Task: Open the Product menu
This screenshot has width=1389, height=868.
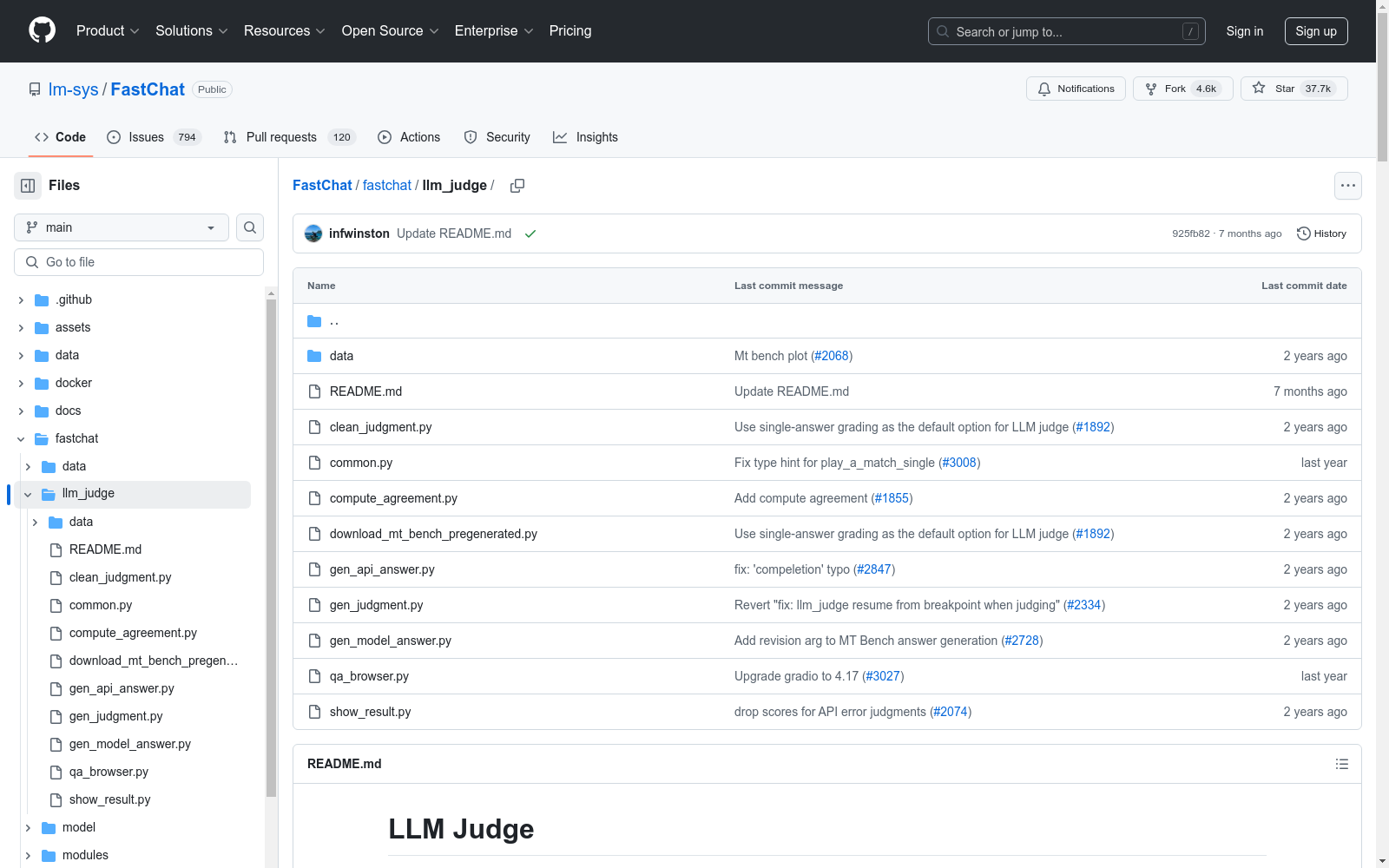Action: pyautogui.click(x=108, y=30)
